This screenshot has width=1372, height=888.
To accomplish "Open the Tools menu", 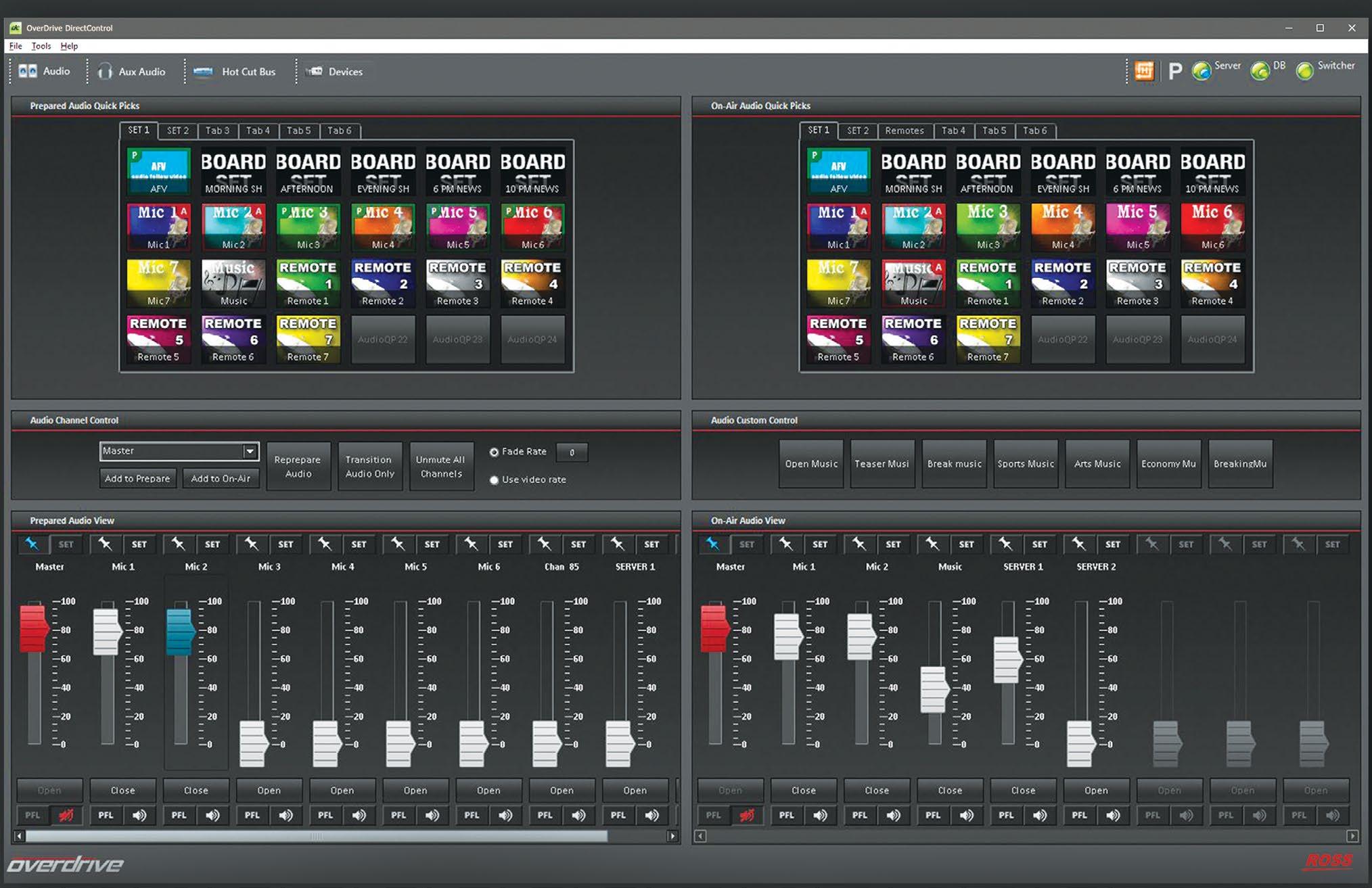I will [x=41, y=46].
